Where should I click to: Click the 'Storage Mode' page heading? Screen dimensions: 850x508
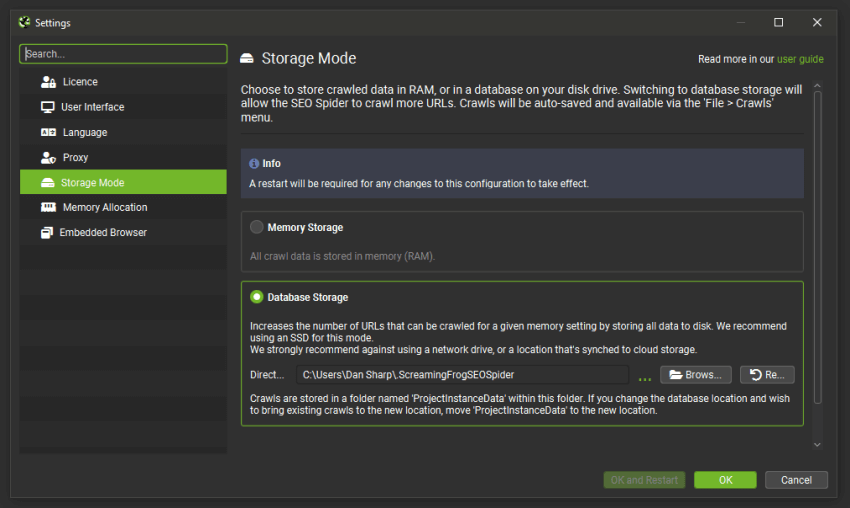(x=309, y=58)
